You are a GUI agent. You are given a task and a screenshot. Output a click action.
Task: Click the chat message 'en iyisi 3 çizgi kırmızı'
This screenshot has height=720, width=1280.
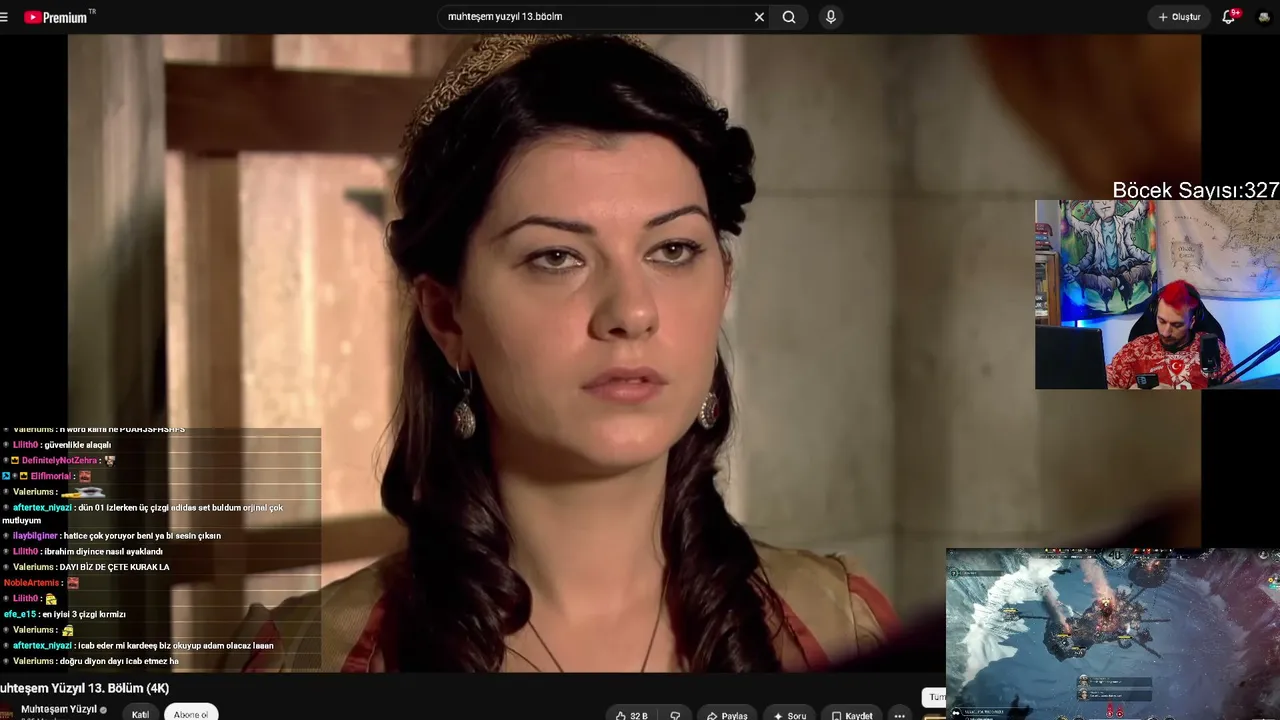84,614
